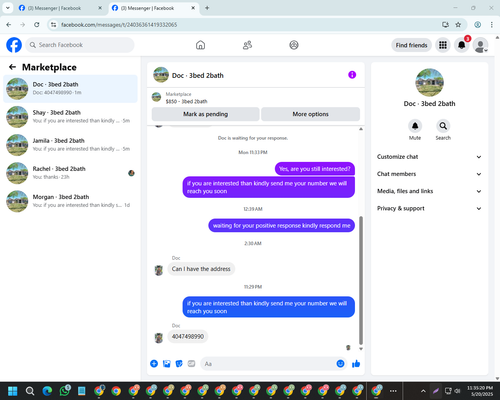
Task: Click Mark as pending button
Action: [x=206, y=114]
